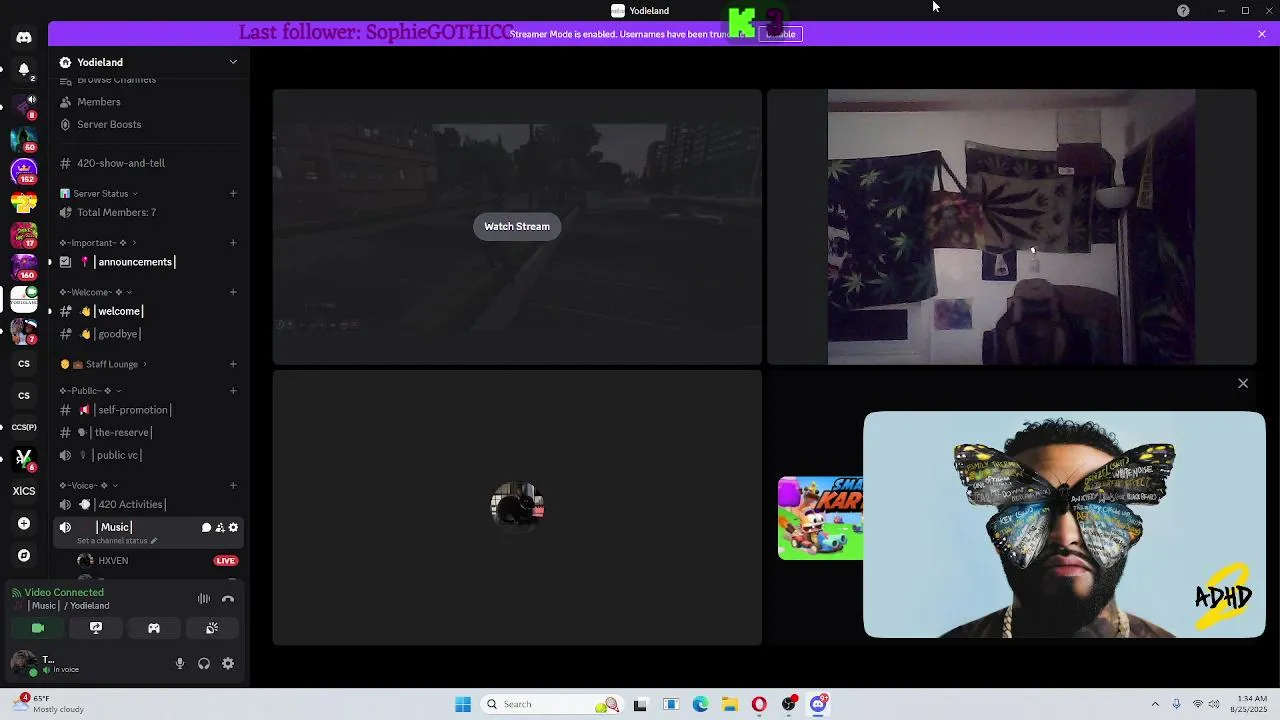This screenshot has width=1280, height=720.
Task: Add a Server plus button
Action: [x=24, y=523]
